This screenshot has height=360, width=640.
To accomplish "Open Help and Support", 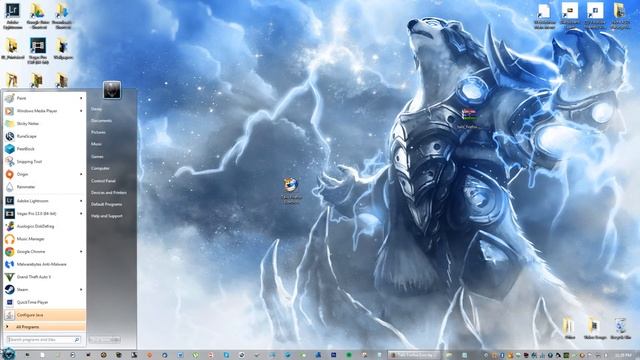I will pyautogui.click(x=107, y=216).
